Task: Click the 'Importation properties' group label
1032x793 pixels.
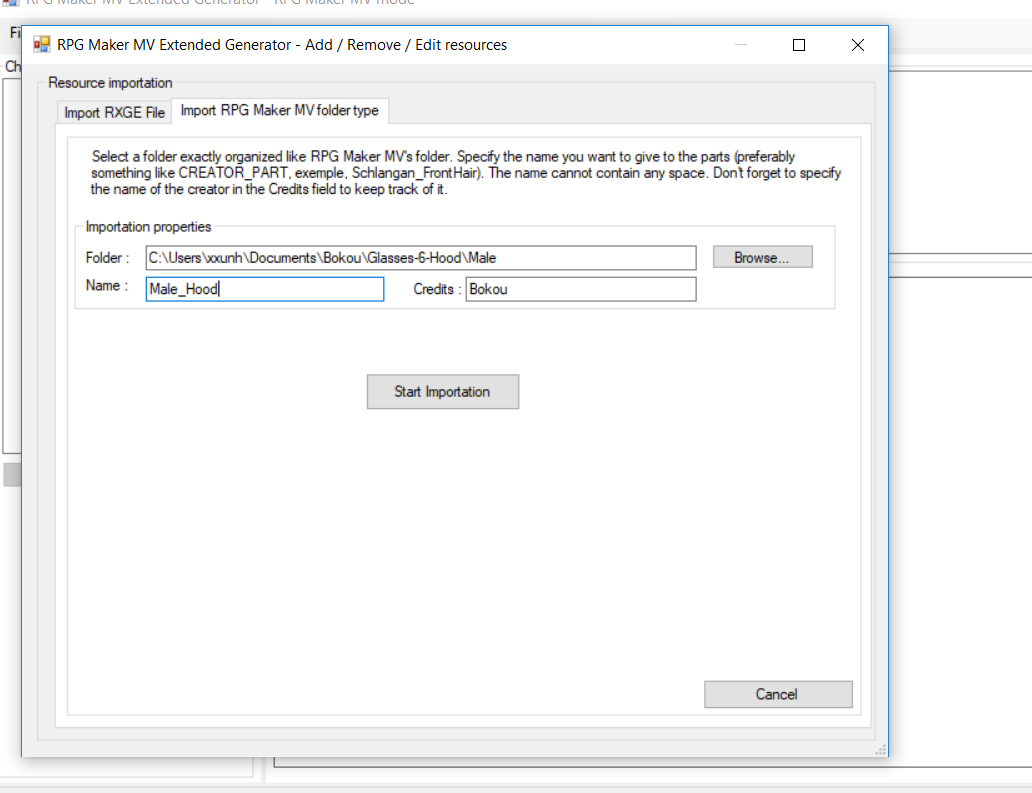Action: pyautogui.click(x=148, y=227)
